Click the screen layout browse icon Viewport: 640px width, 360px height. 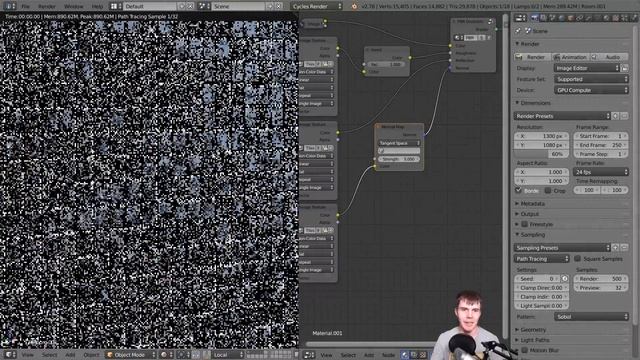pos(116,7)
